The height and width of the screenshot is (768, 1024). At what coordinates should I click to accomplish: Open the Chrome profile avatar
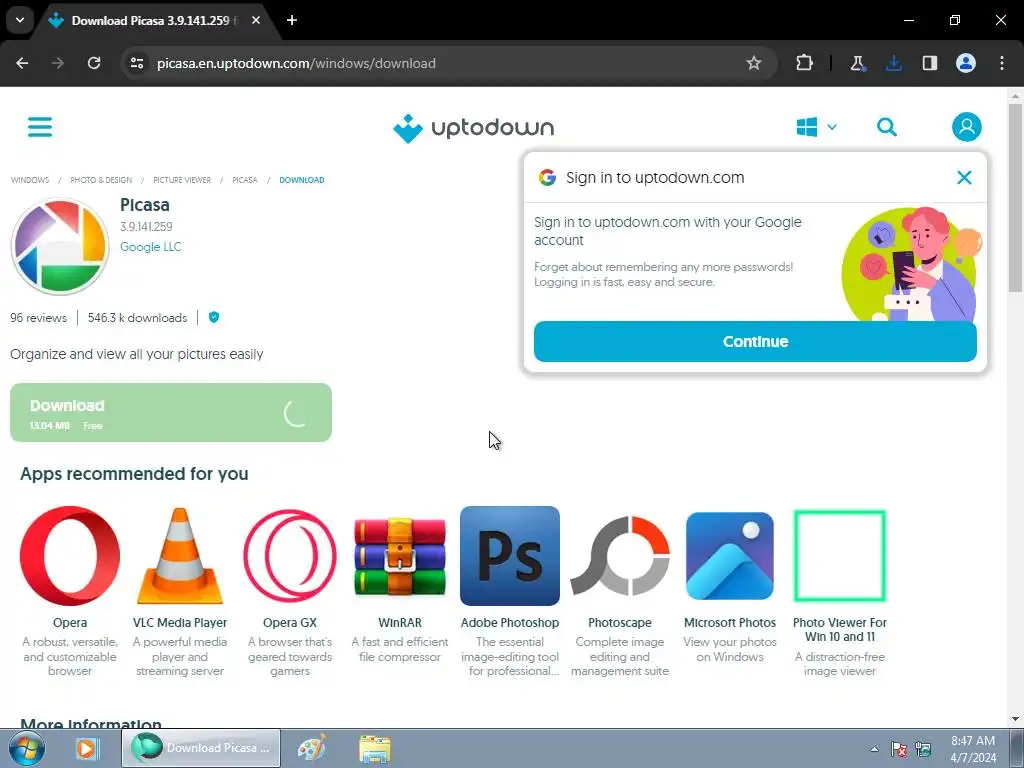(x=966, y=63)
